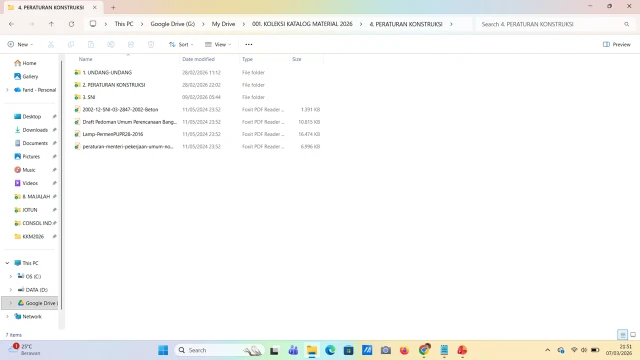Click the File Explorer taskbar icon
The height and width of the screenshot is (360, 640).
point(312,350)
